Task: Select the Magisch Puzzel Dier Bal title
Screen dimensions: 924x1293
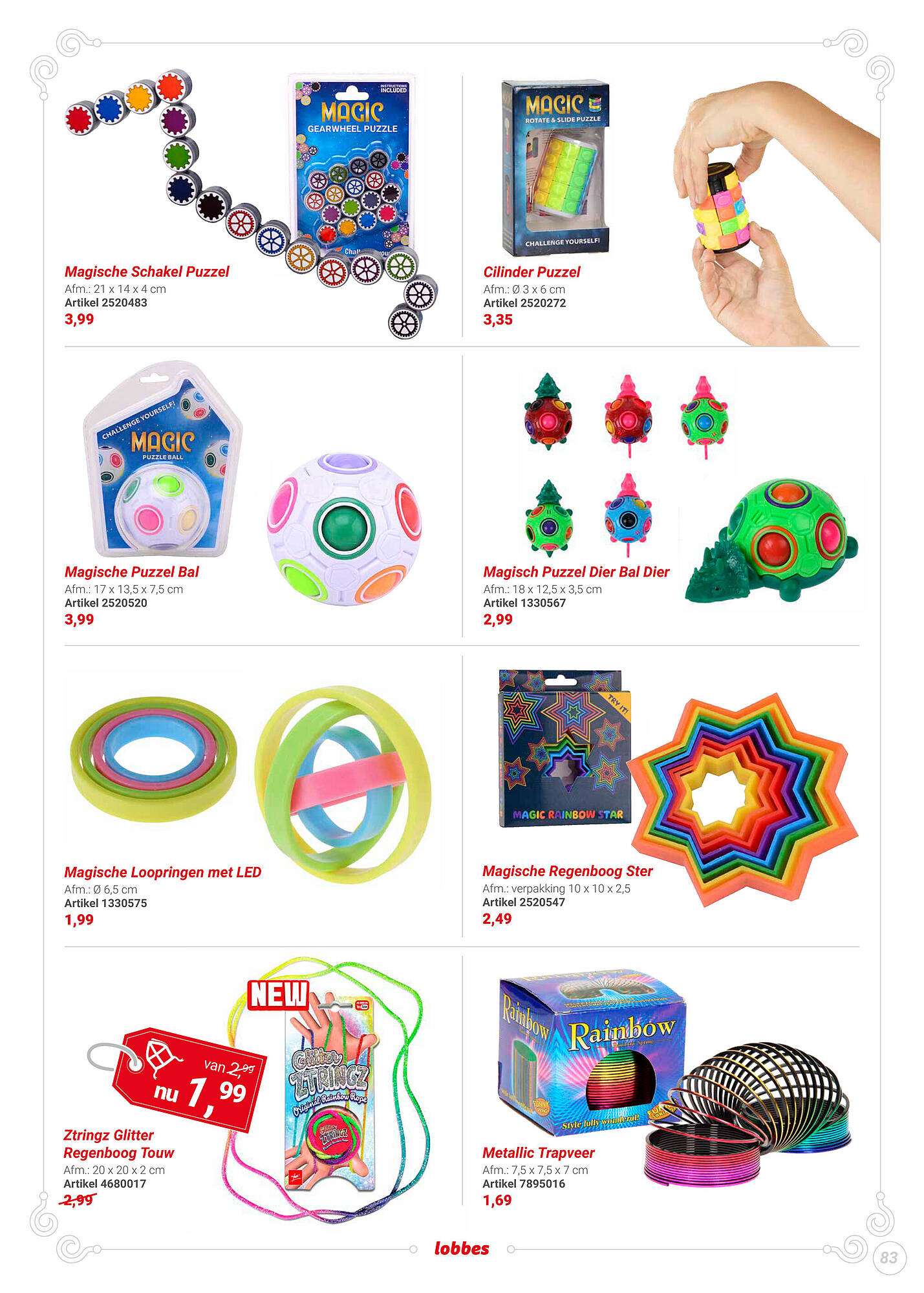Action: [x=576, y=572]
